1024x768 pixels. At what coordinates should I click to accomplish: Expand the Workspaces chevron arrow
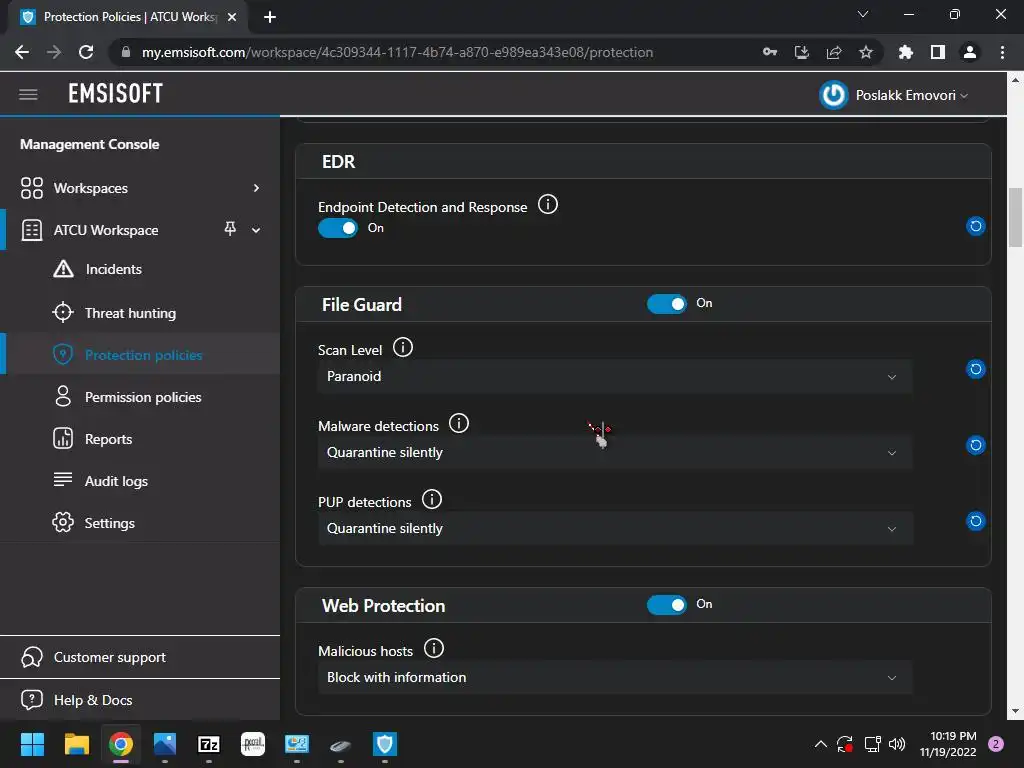click(256, 188)
